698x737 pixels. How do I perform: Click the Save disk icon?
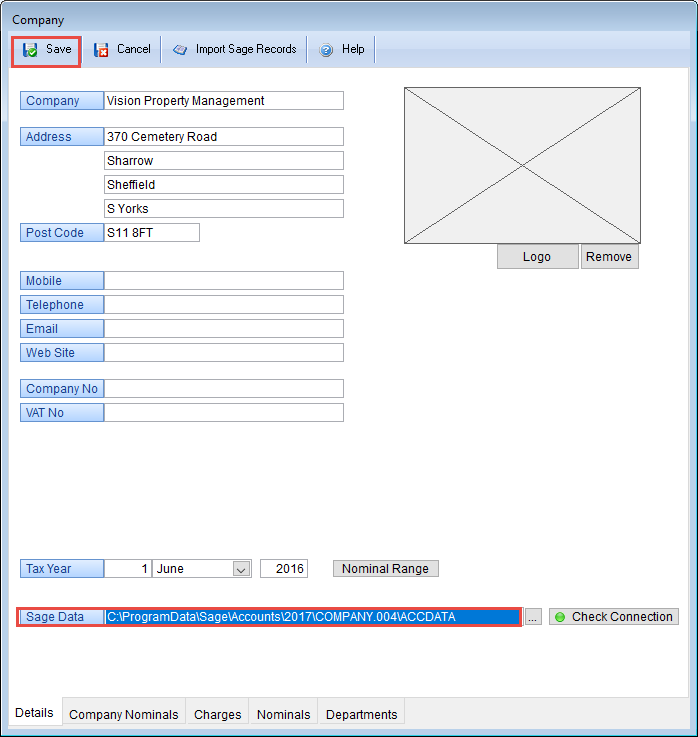pyautogui.click(x=30, y=50)
